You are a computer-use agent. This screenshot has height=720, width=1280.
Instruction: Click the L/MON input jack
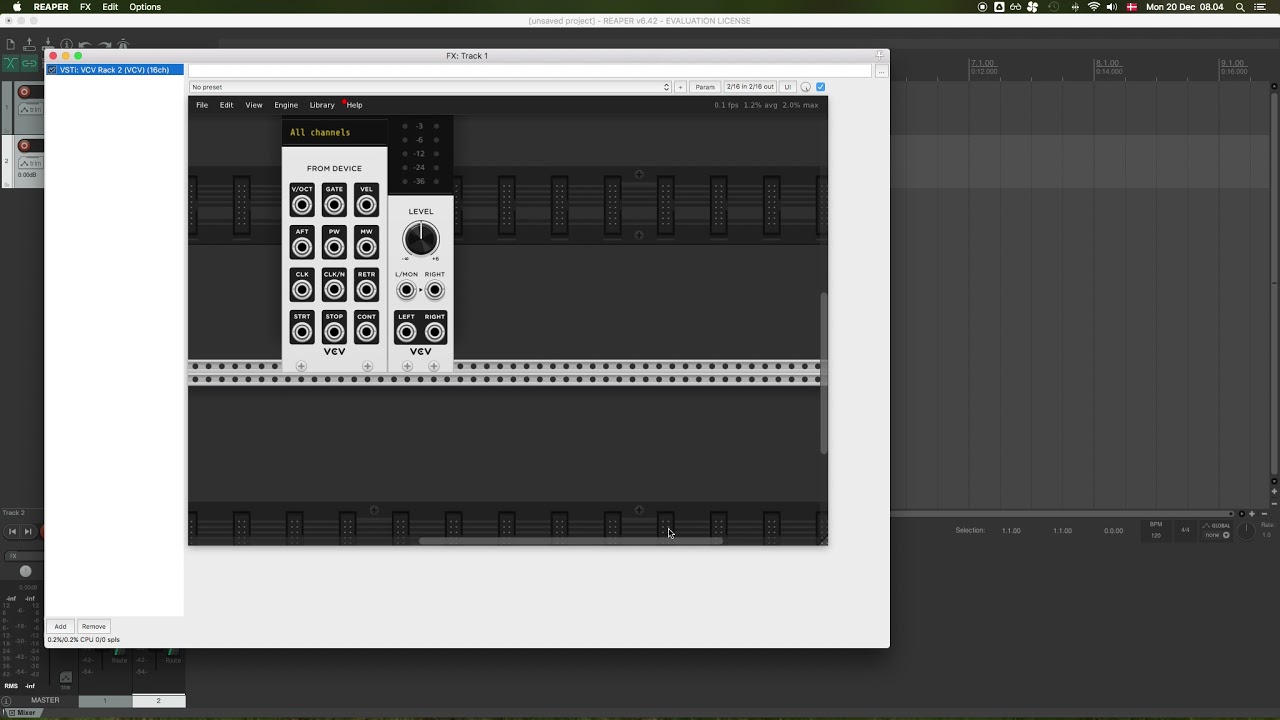click(406, 290)
